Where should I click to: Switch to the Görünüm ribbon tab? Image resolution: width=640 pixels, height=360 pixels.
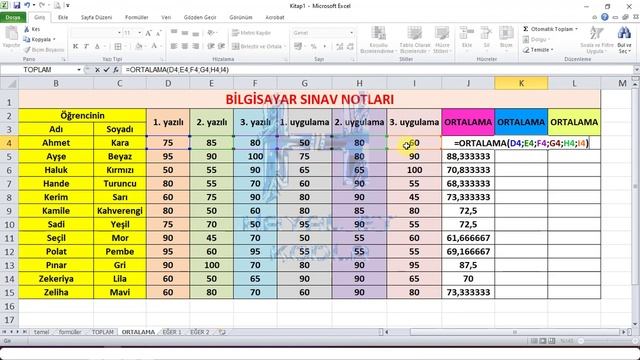click(241, 18)
